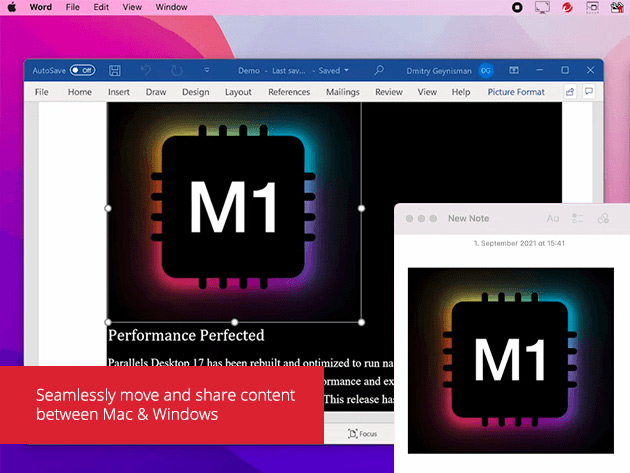
Task: Open Customize Quick Access Toolbar dropdown
Action: [207, 70]
